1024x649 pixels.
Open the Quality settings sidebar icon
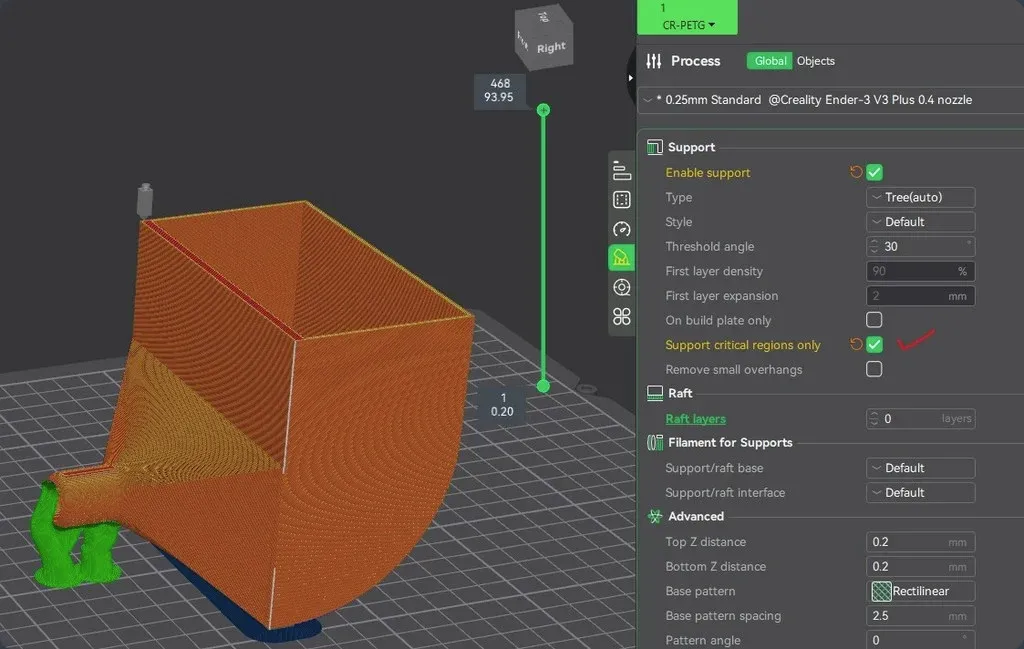pyautogui.click(x=621, y=171)
